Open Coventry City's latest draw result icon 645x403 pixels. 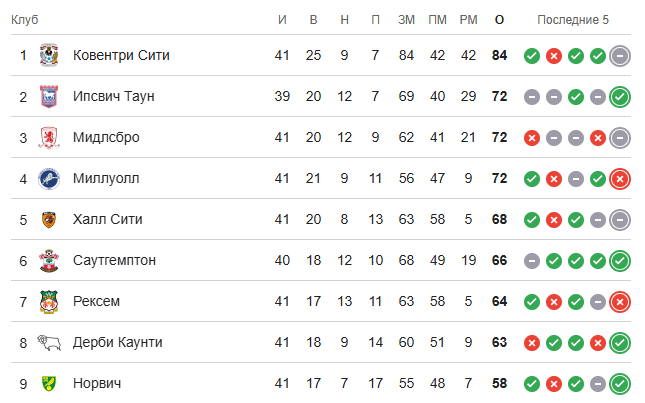pos(620,56)
